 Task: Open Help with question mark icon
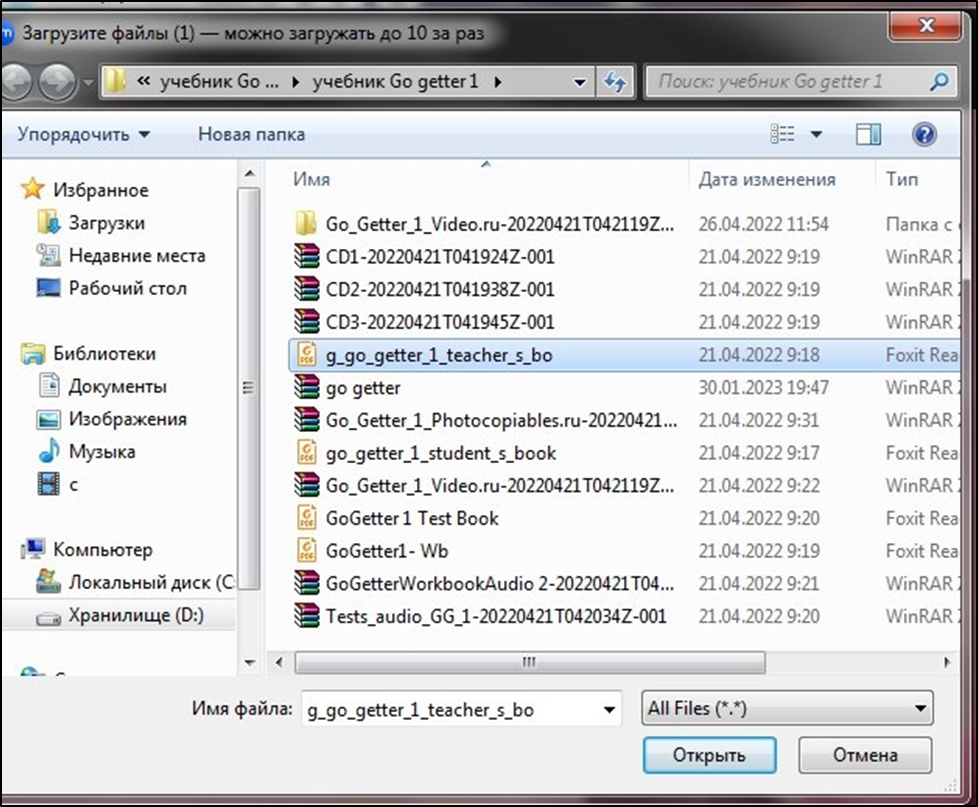click(x=924, y=134)
